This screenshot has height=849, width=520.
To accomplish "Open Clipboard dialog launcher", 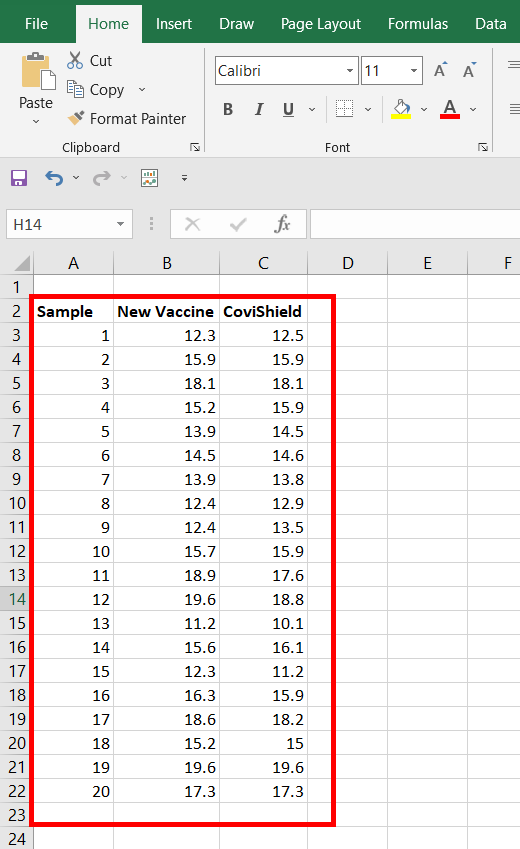I will [195, 147].
